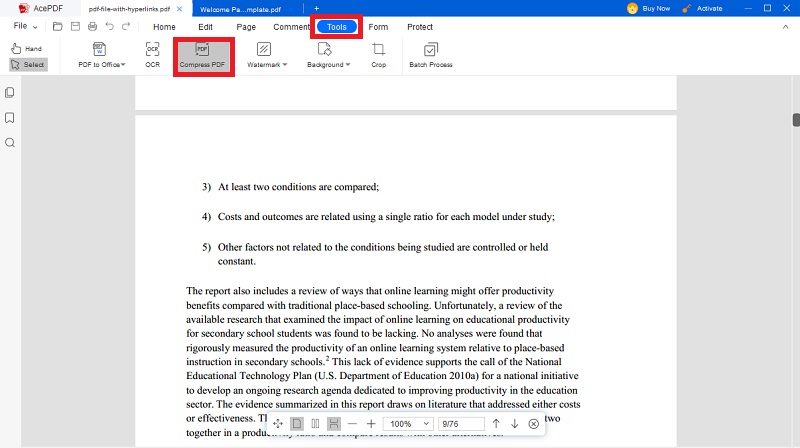
Task: Collapse the ribbon with chevron
Action: (x=785, y=27)
